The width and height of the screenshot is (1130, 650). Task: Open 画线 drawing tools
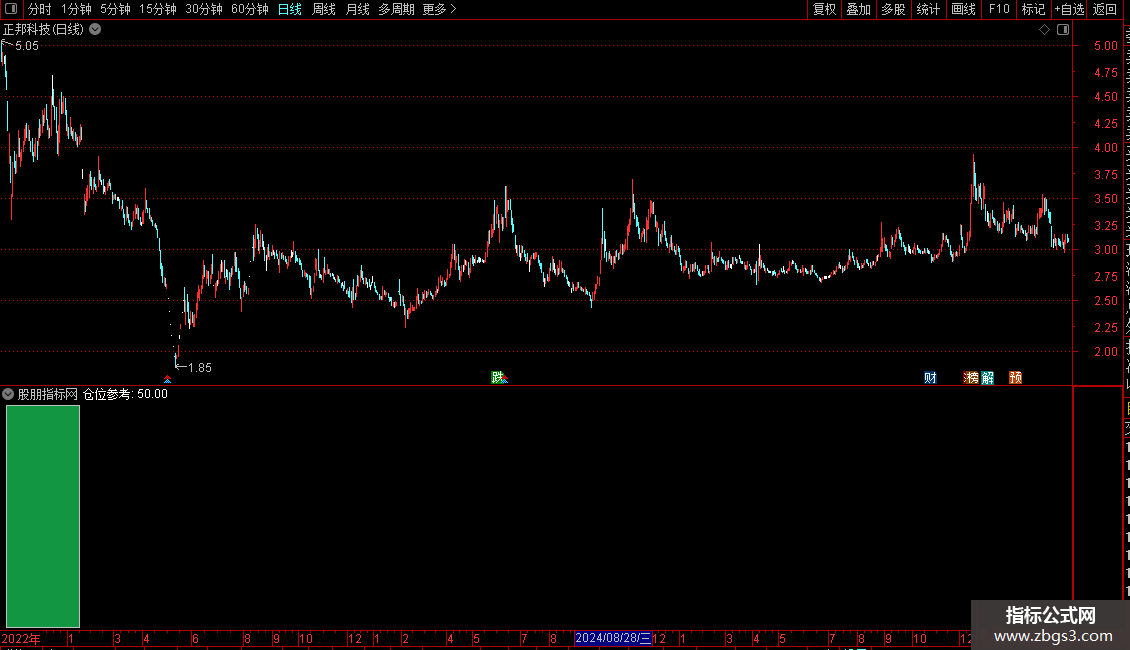point(963,9)
